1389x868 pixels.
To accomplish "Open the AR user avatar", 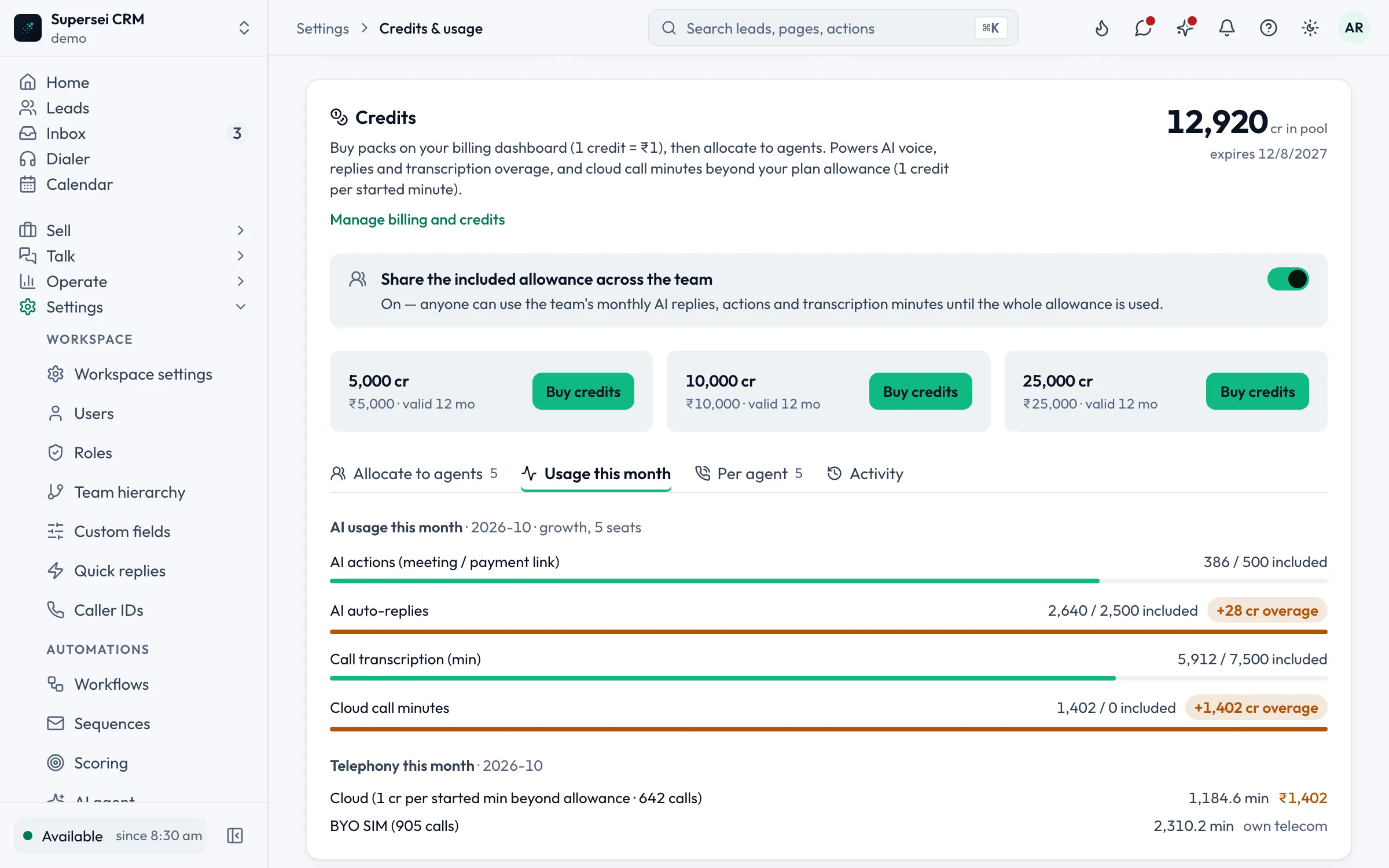I will pos(1354,28).
